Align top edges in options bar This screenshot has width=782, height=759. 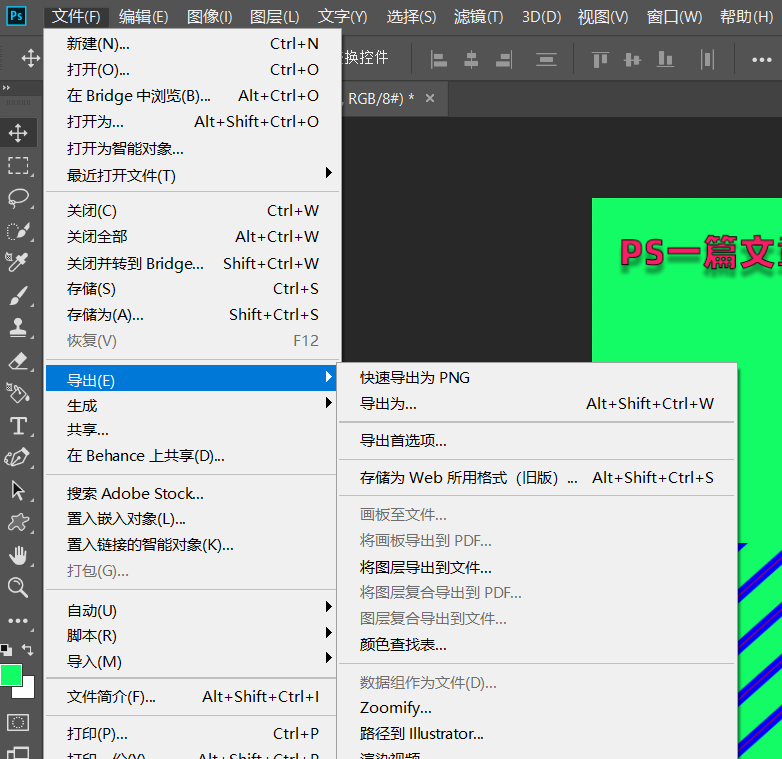pos(600,60)
